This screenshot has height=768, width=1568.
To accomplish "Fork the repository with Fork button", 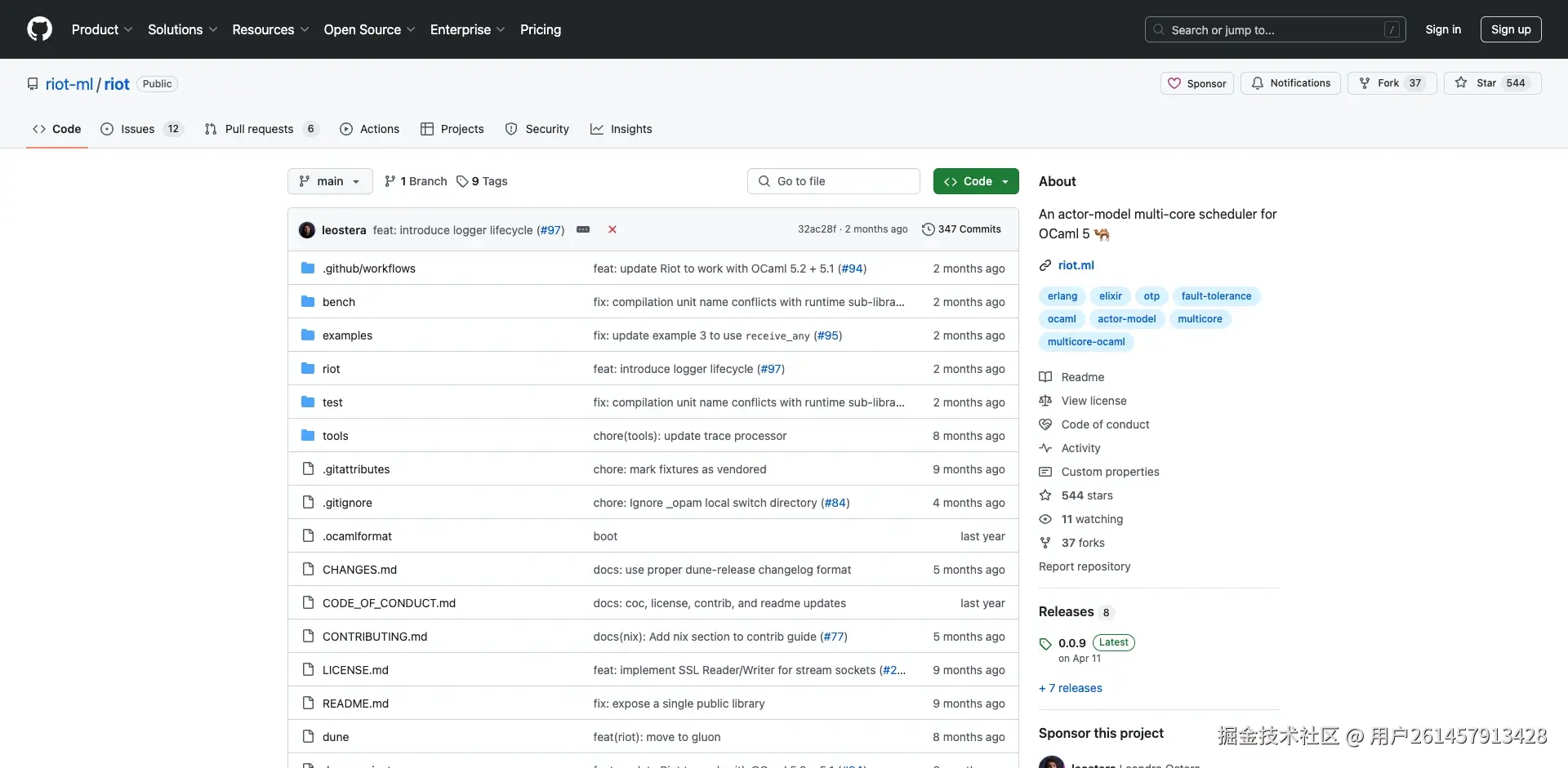I will 1392,83.
